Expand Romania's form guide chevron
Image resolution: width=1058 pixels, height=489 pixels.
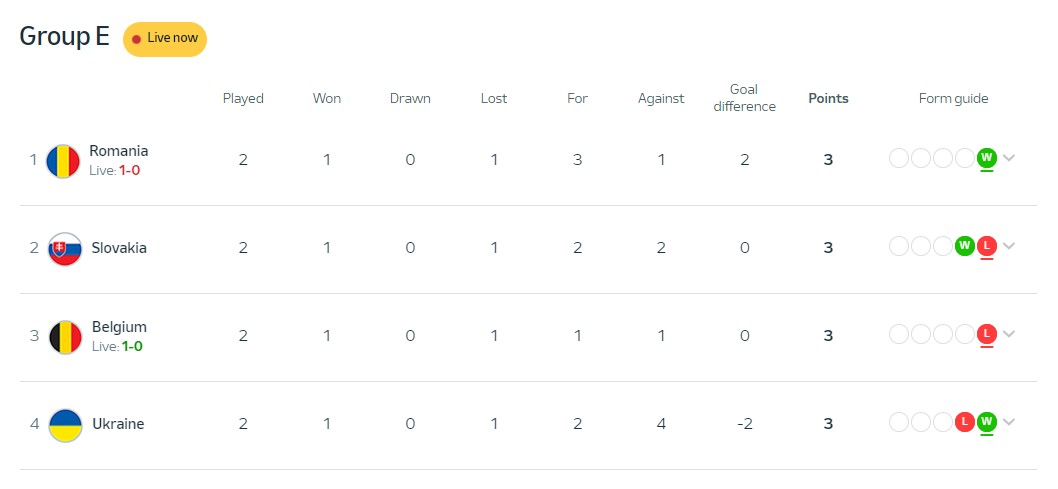[x=1009, y=158]
